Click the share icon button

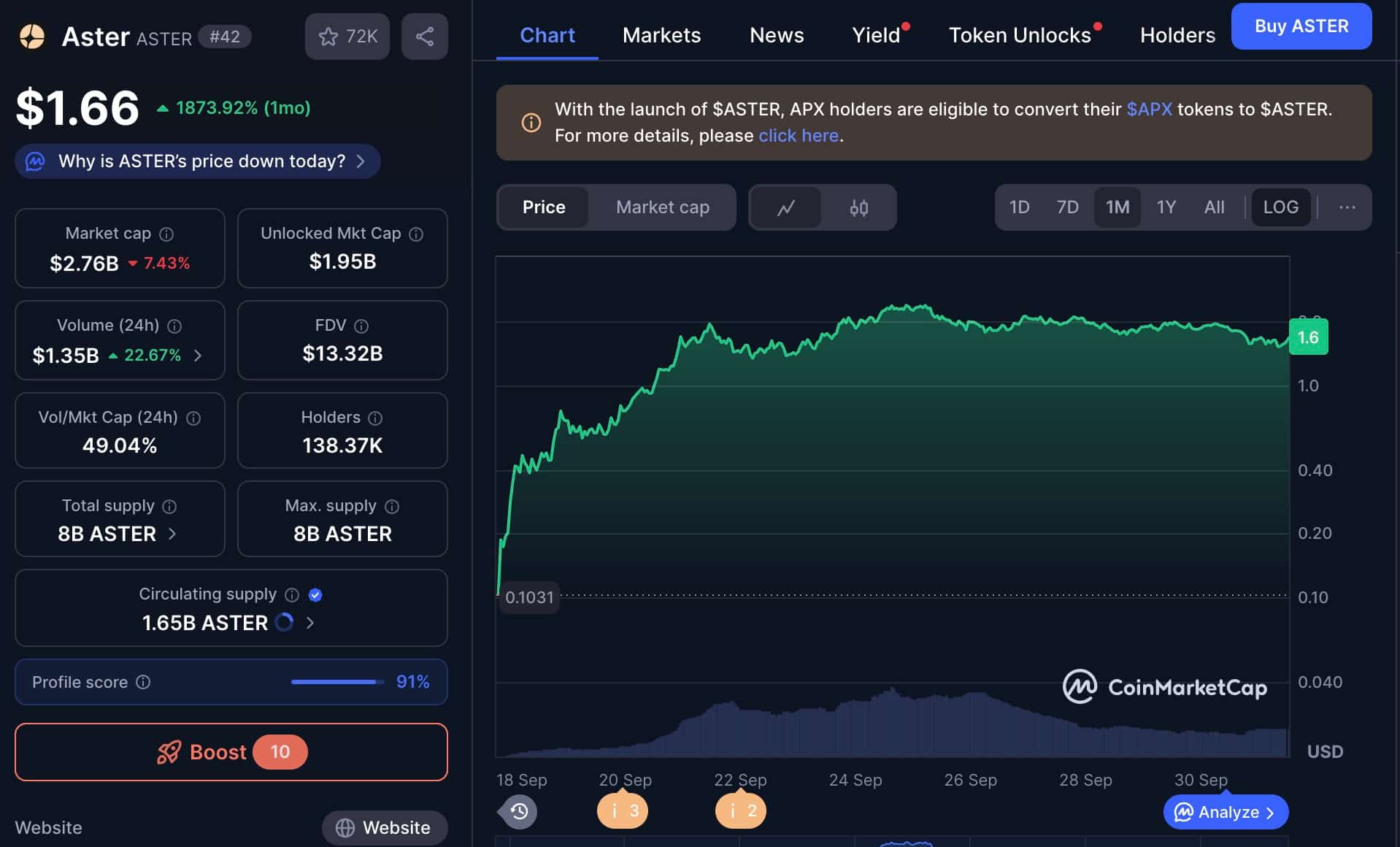pos(424,37)
